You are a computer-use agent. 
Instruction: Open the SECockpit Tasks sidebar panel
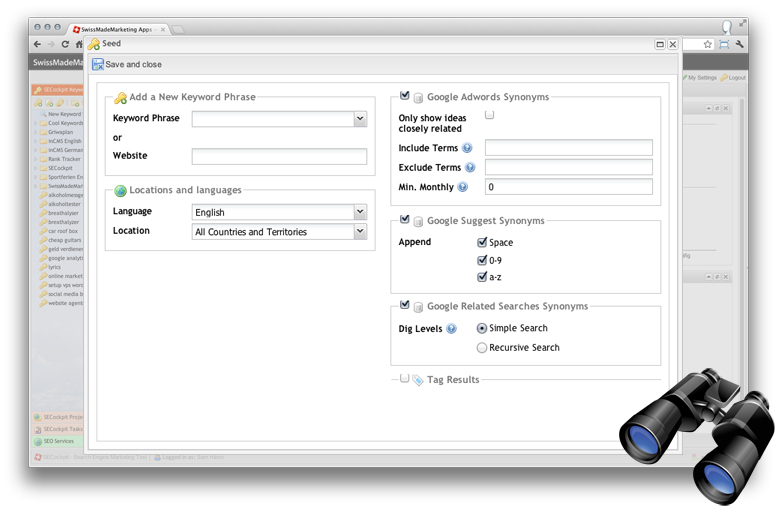click(57, 429)
